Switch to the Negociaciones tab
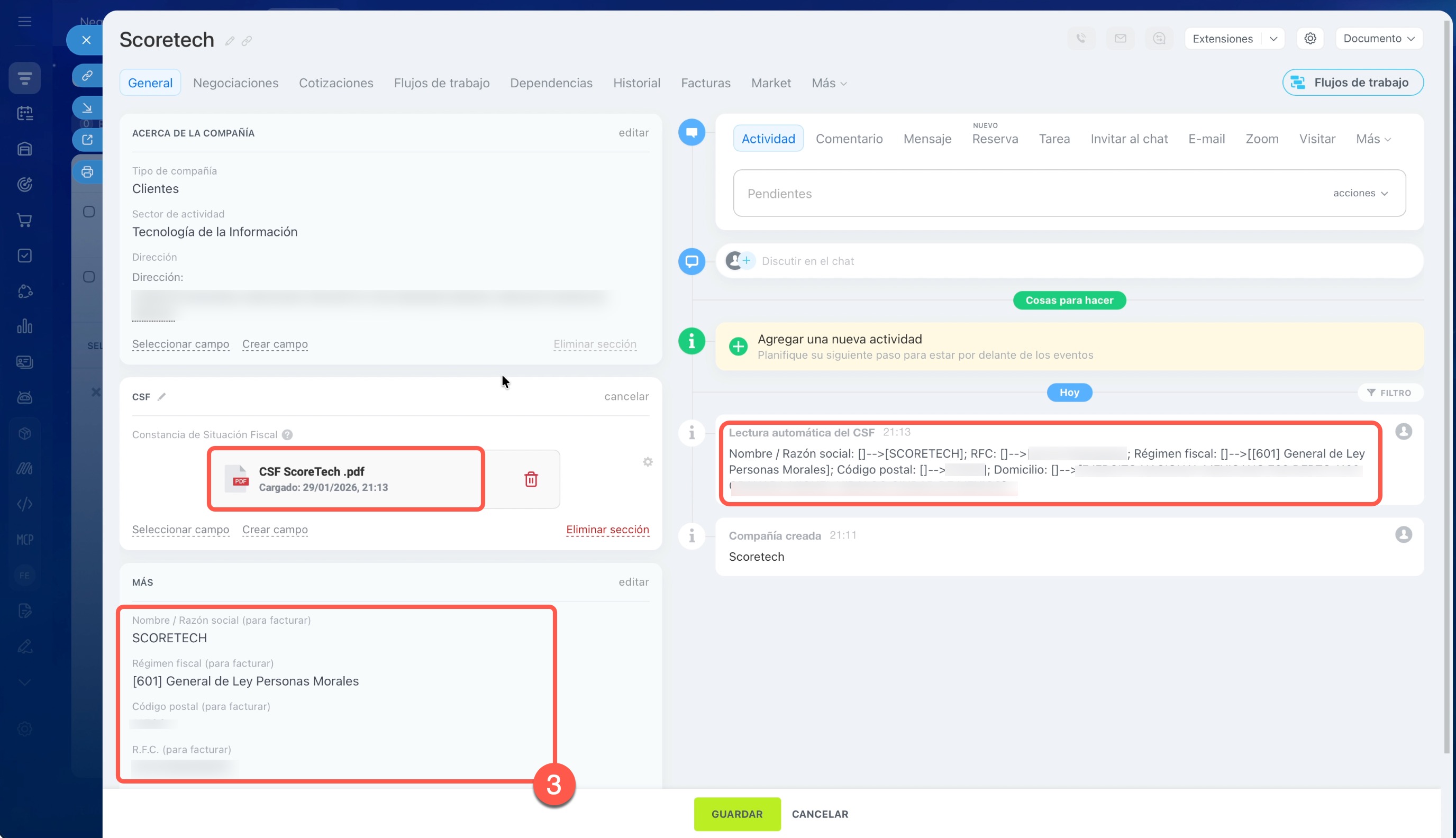The width and height of the screenshot is (1456, 838). 235,83
